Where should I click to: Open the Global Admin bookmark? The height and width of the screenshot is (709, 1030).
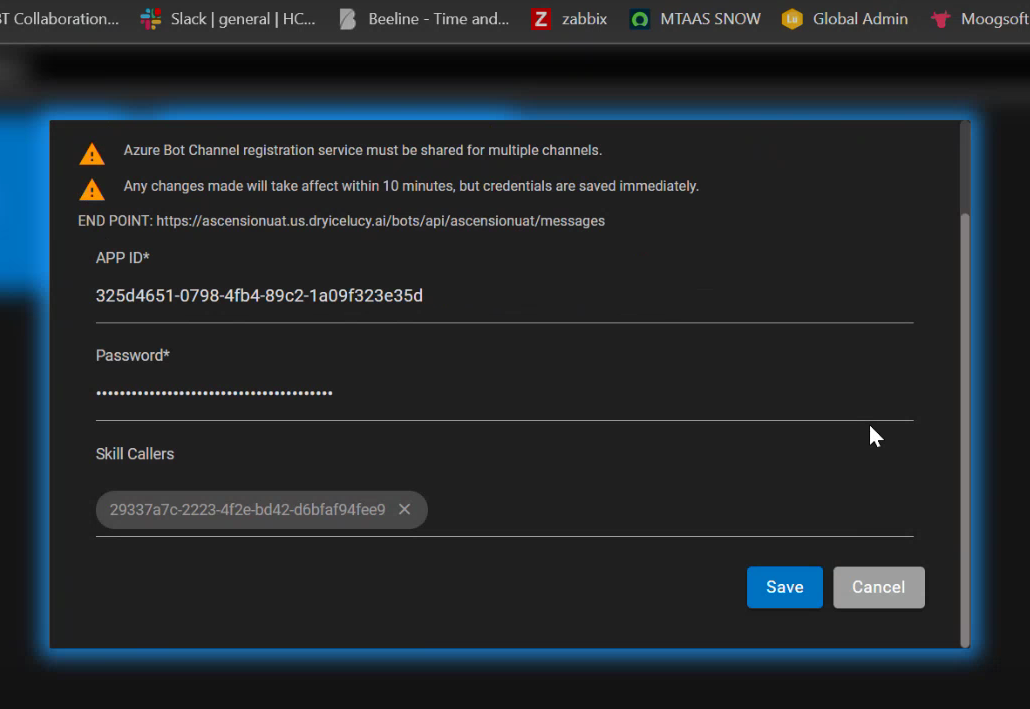(845, 19)
